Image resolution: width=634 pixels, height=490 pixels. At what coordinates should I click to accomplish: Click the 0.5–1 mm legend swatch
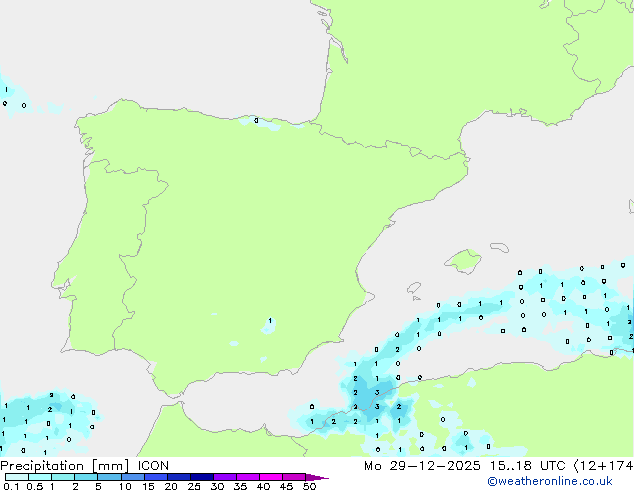point(40,477)
